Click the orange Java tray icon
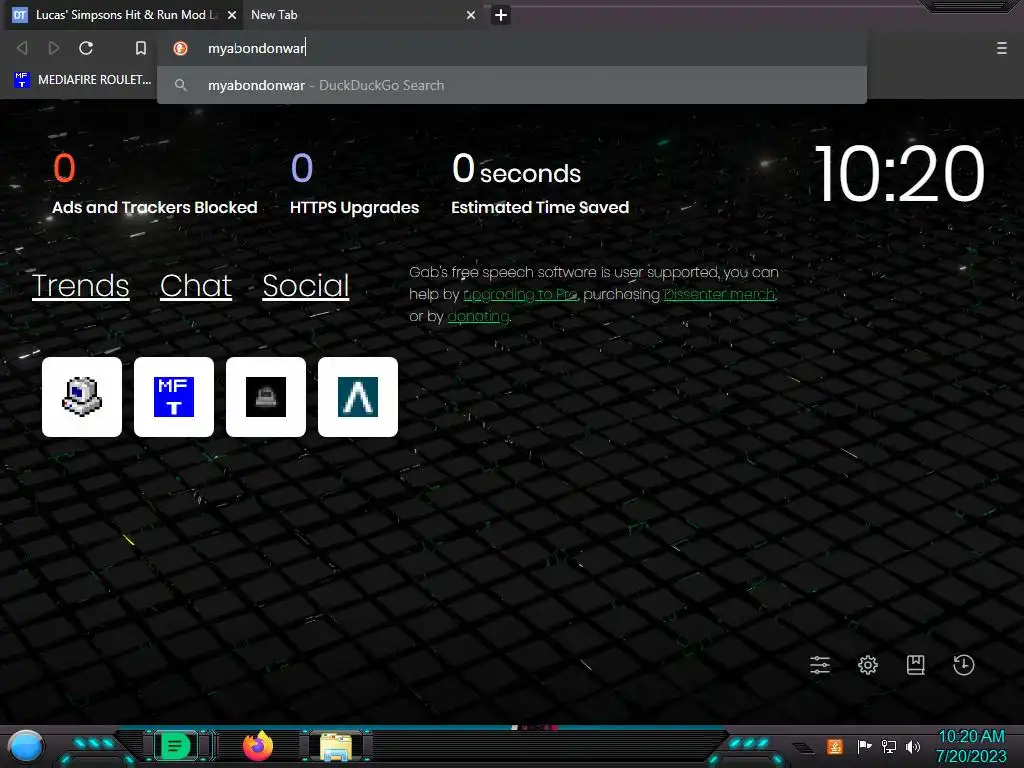The image size is (1024, 768). 835,746
